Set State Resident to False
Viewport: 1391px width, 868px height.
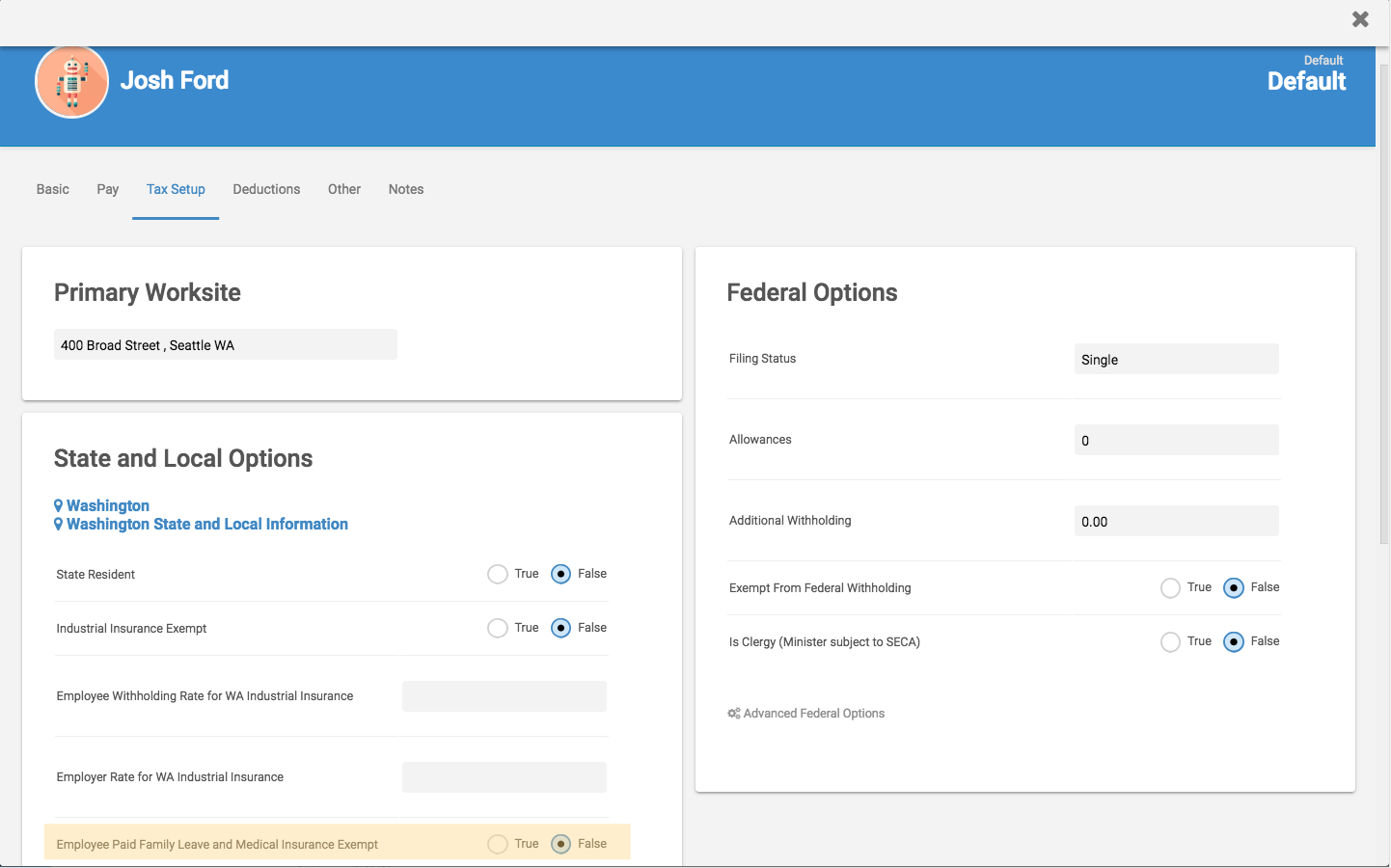pos(560,575)
